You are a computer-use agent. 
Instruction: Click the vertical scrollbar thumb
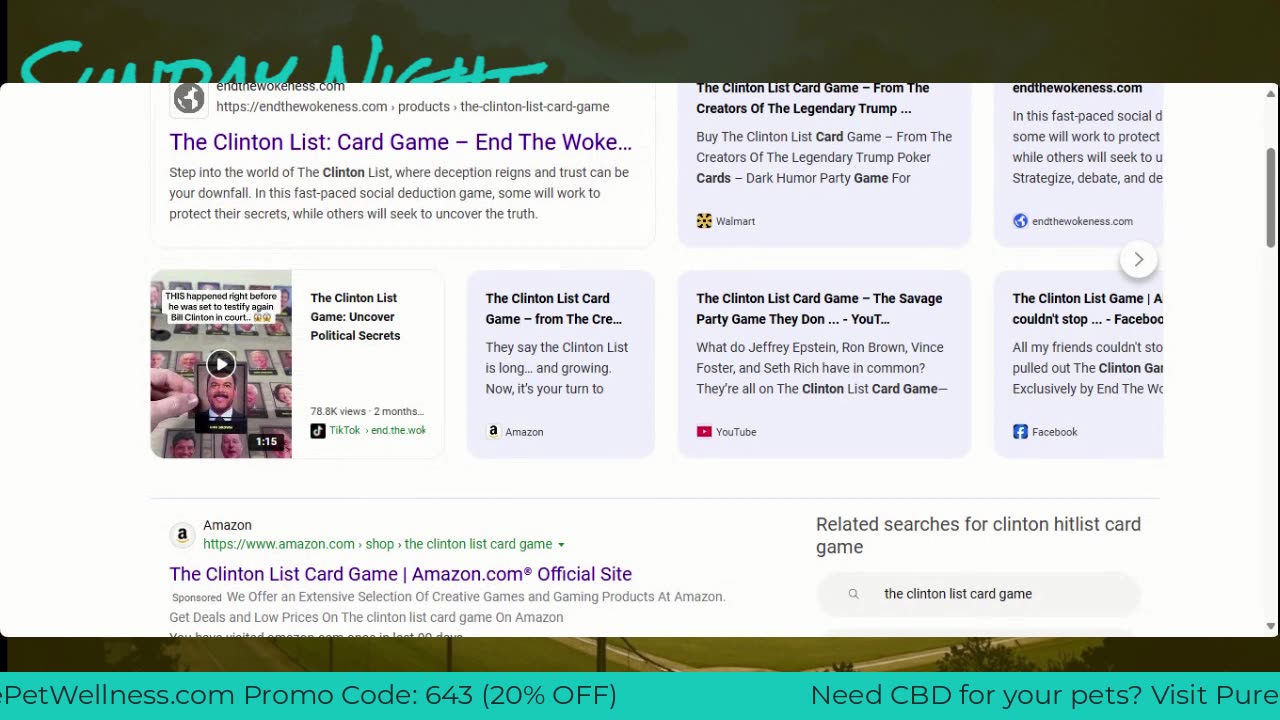point(1271,197)
